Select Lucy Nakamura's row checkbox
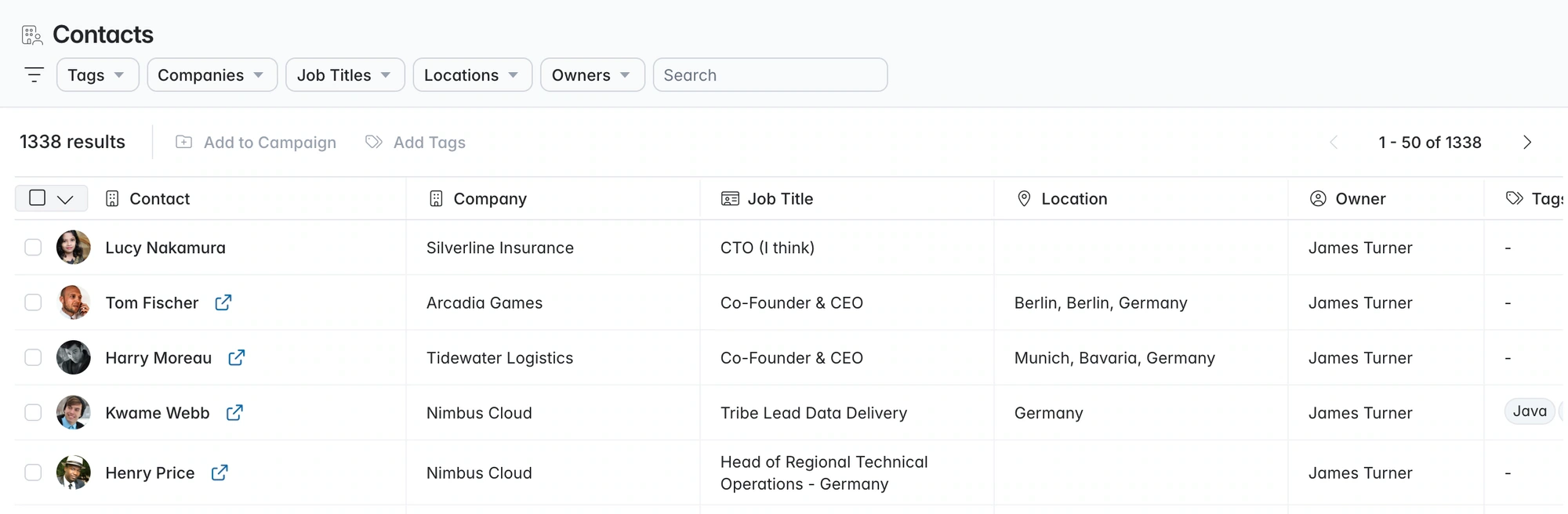 point(33,248)
